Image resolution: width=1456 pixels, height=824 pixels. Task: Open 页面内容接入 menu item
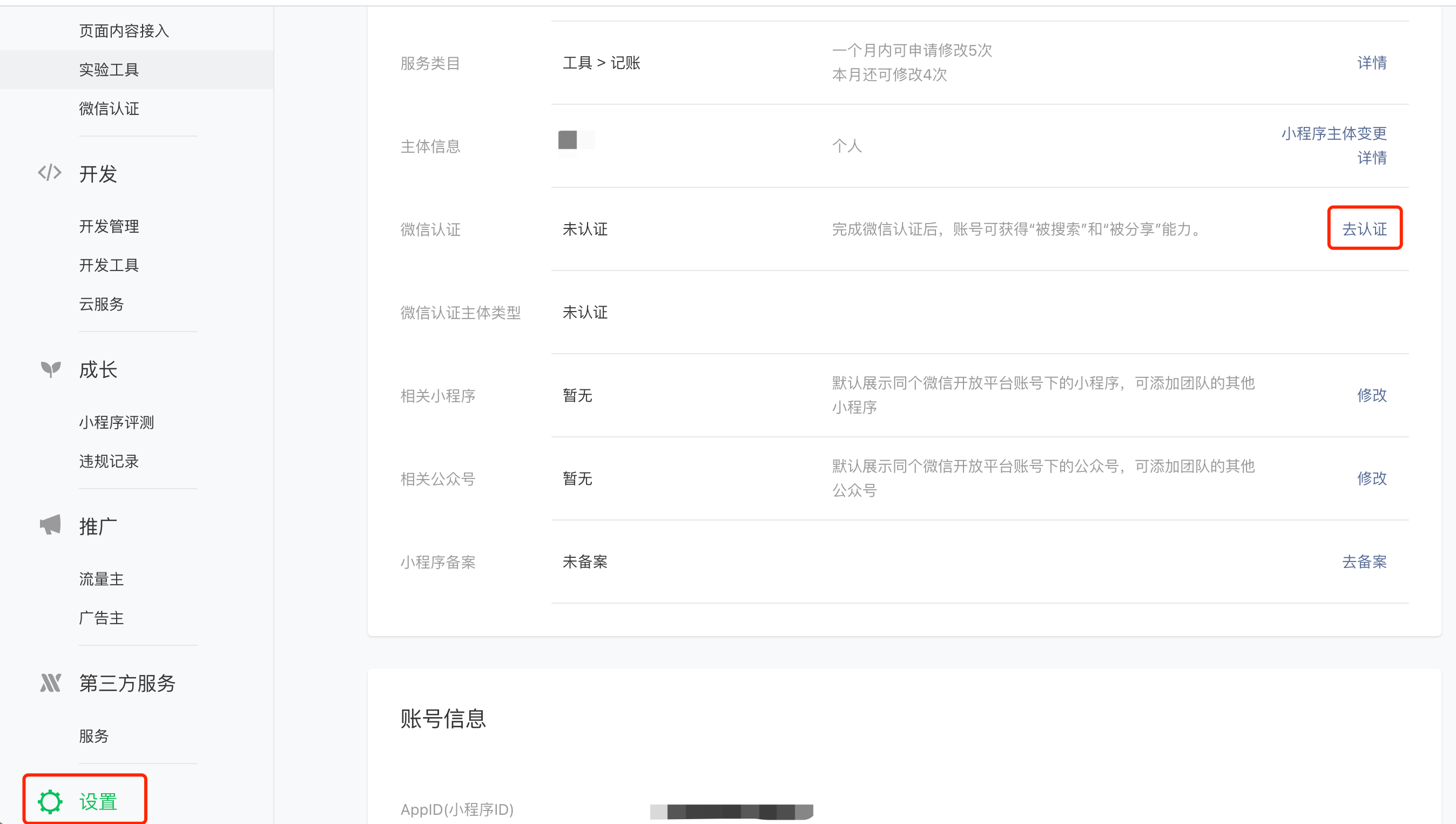click(x=124, y=31)
